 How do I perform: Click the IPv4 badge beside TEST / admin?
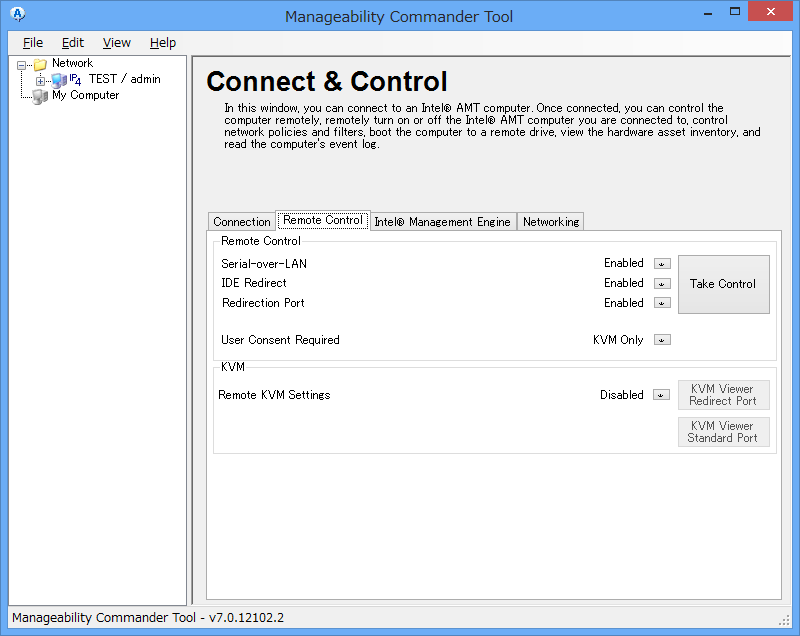coord(75,79)
